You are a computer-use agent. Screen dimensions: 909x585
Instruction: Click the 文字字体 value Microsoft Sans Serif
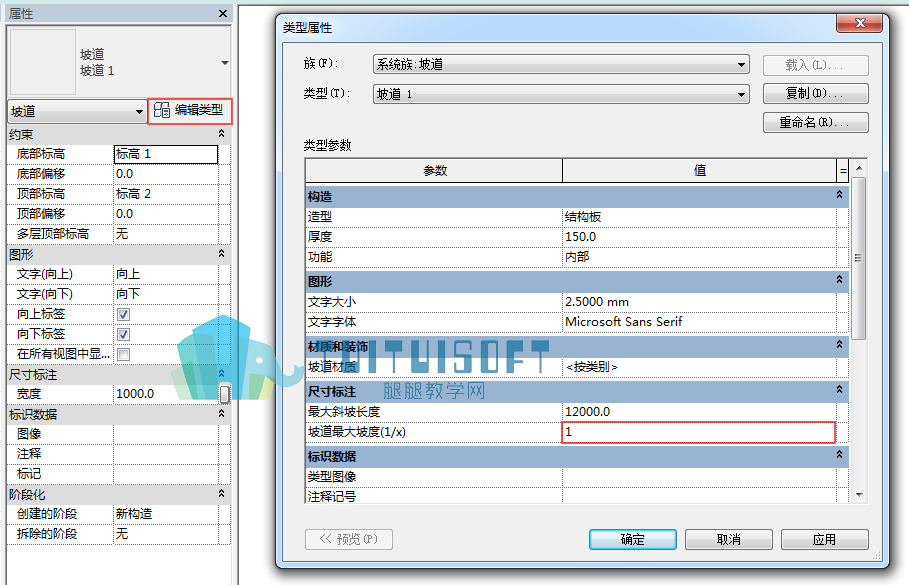click(699, 322)
